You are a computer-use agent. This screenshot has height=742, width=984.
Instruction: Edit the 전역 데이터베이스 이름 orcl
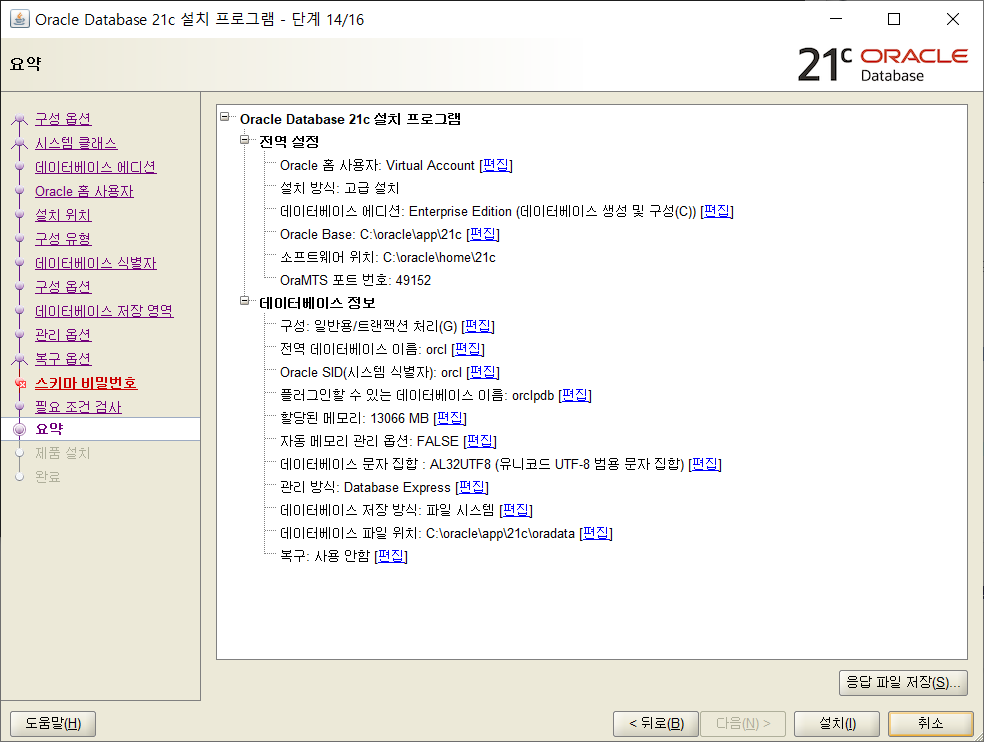tap(468, 349)
